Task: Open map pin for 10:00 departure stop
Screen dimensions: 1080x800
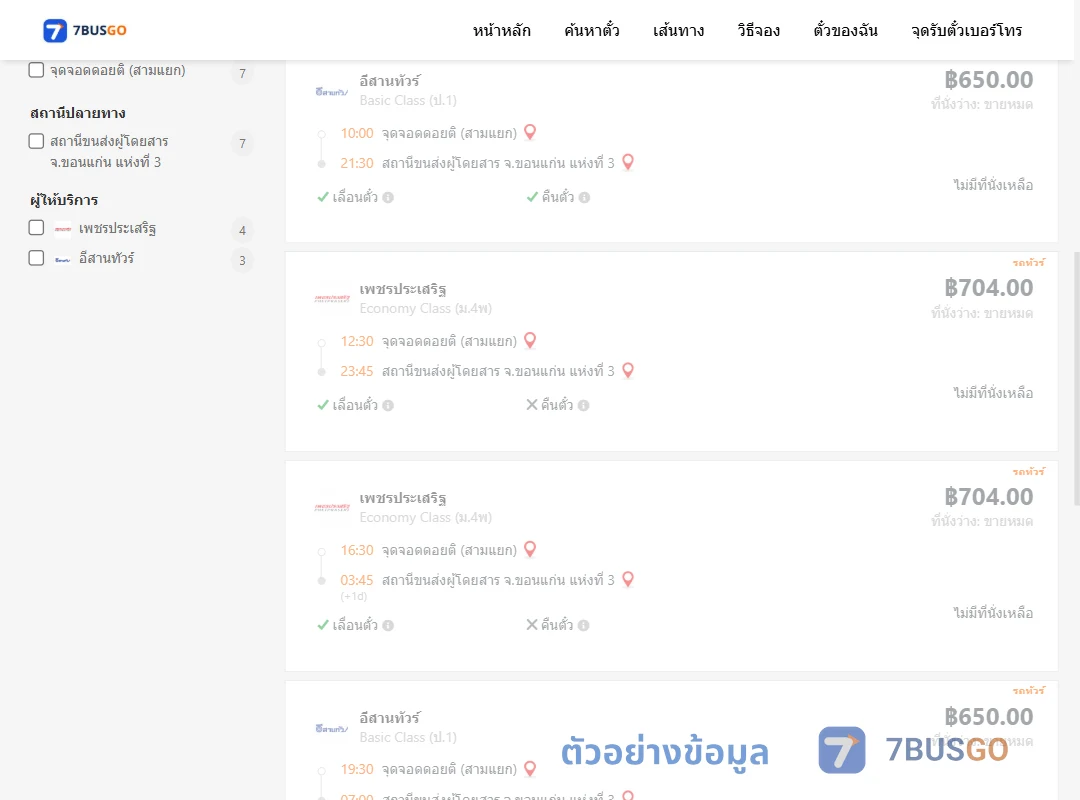Action: (530, 132)
